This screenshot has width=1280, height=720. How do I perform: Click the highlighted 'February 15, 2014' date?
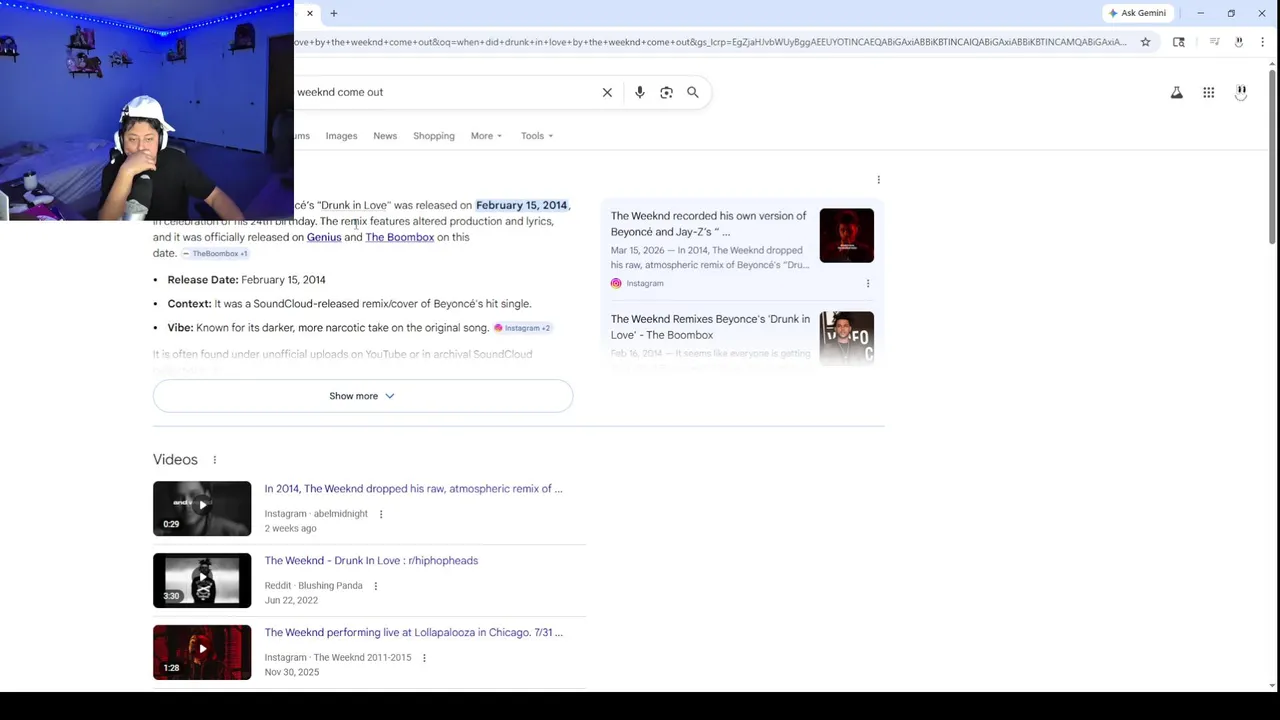[x=521, y=205]
